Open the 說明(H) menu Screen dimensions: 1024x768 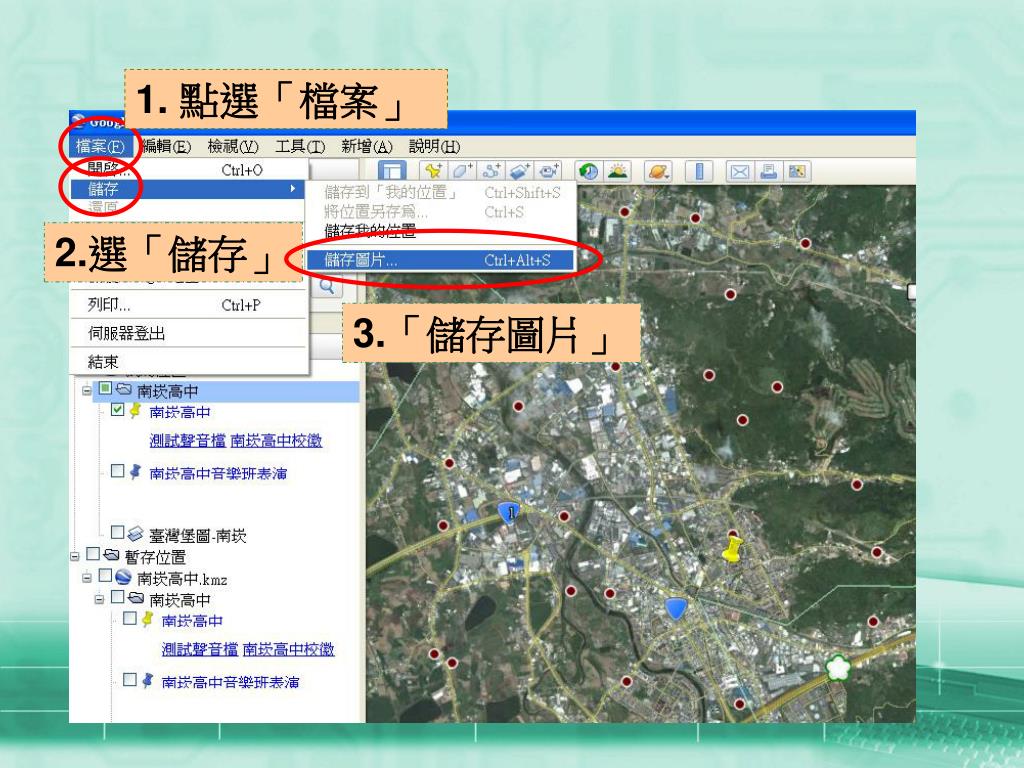point(434,146)
